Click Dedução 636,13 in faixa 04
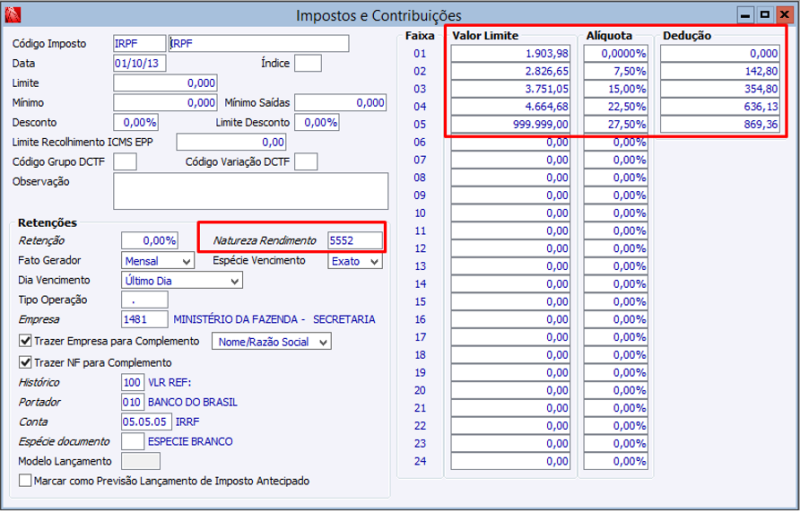The height and width of the screenshot is (513, 800). (x=720, y=107)
